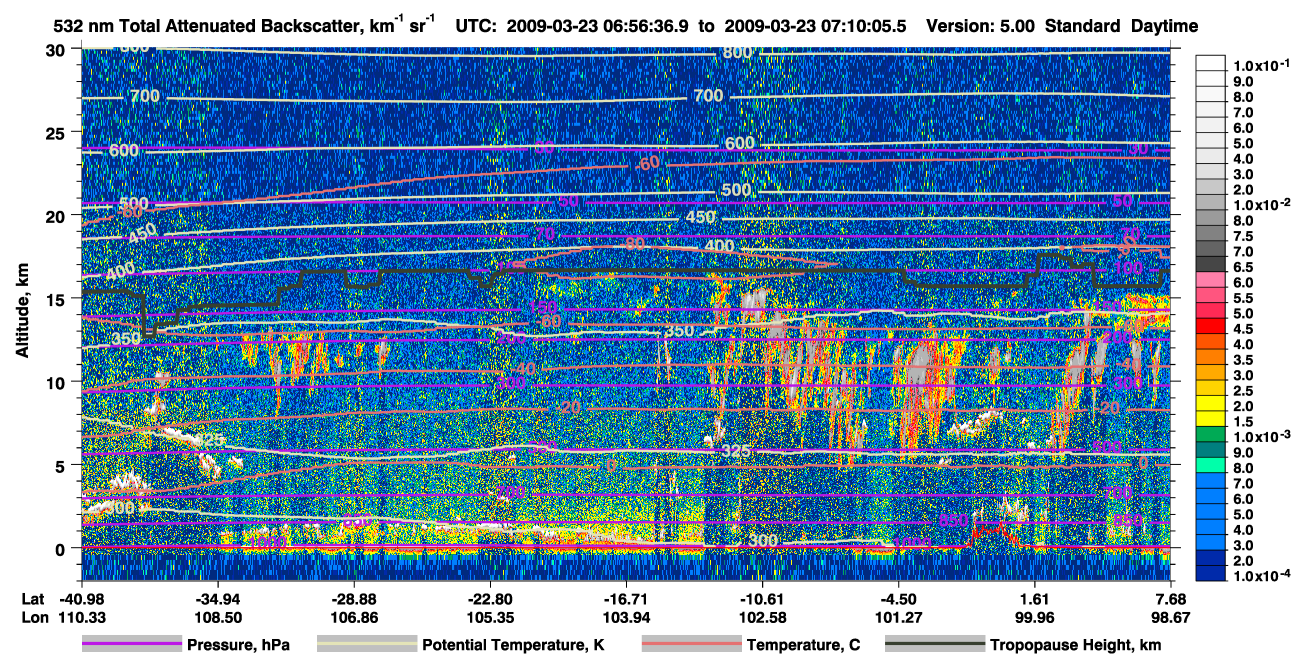
Task: Click the colorbar label 2.5
Action: [1243, 391]
